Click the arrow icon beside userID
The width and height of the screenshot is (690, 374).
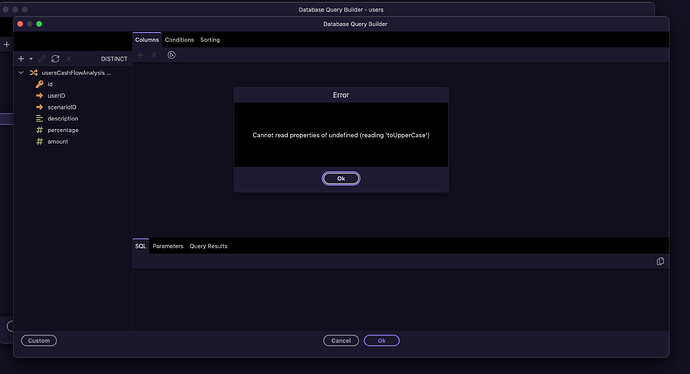click(39, 95)
